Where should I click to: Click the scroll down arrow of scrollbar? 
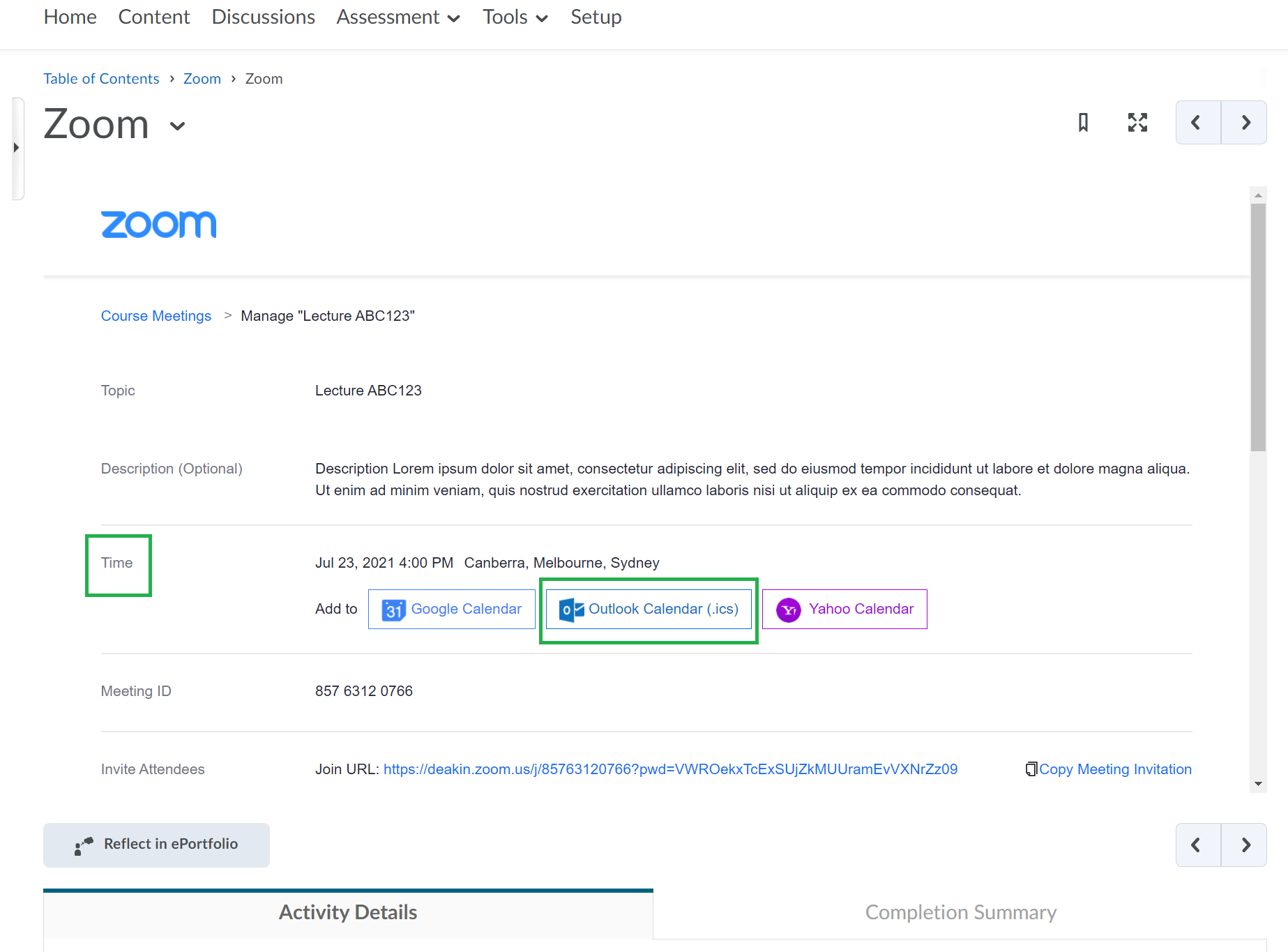(x=1258, y=784)
